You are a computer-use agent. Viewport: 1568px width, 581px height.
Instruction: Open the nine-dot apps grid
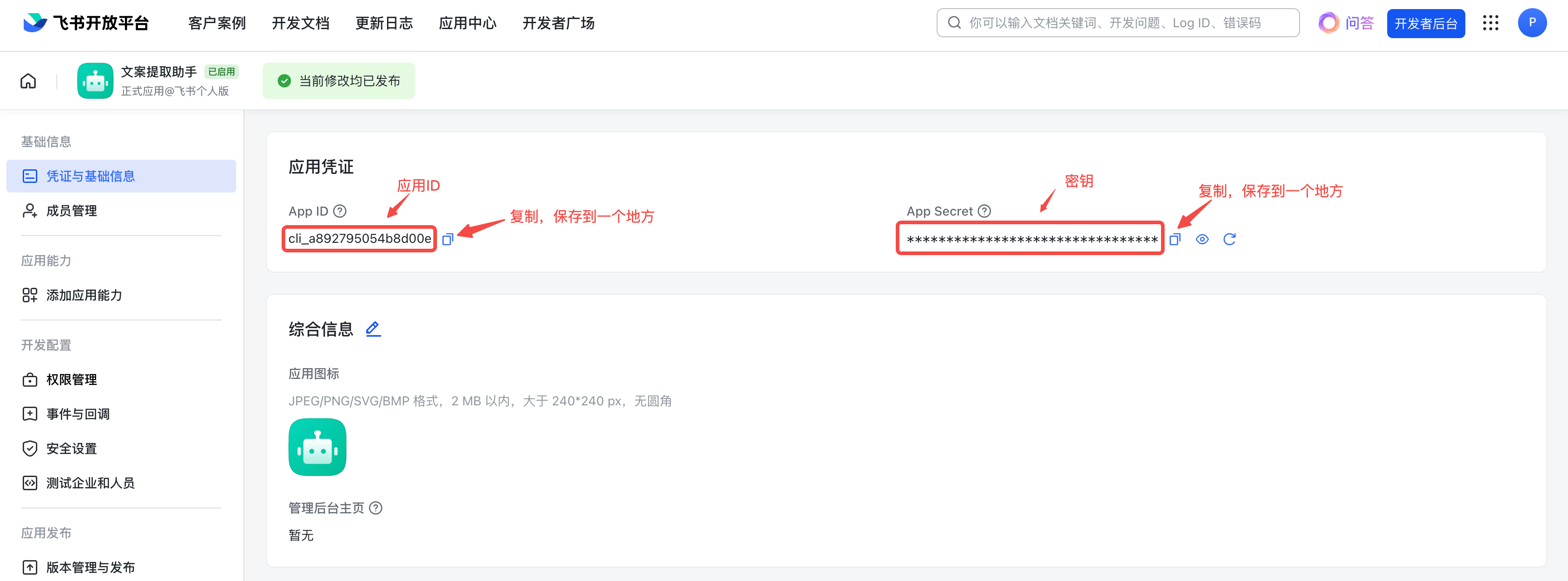1490,23
